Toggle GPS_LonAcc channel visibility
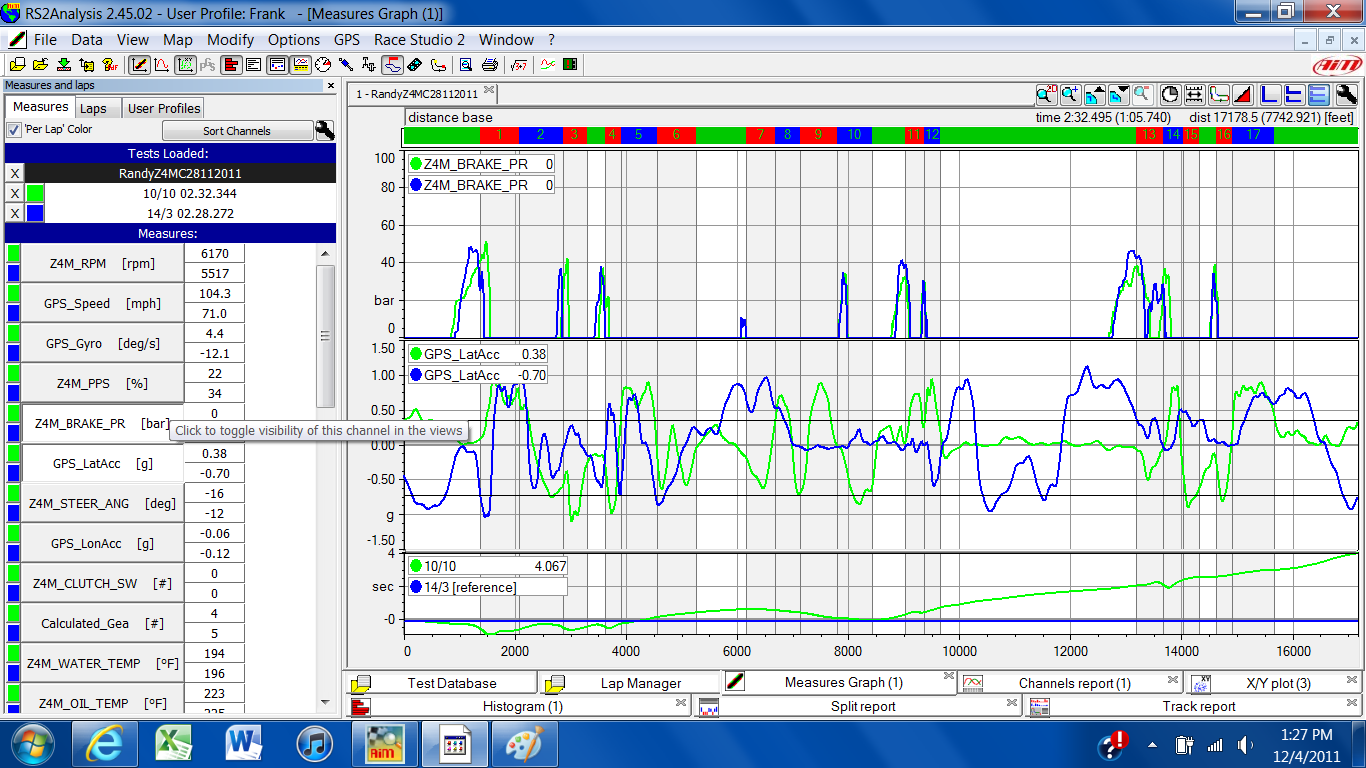 (x=102, y=543)
